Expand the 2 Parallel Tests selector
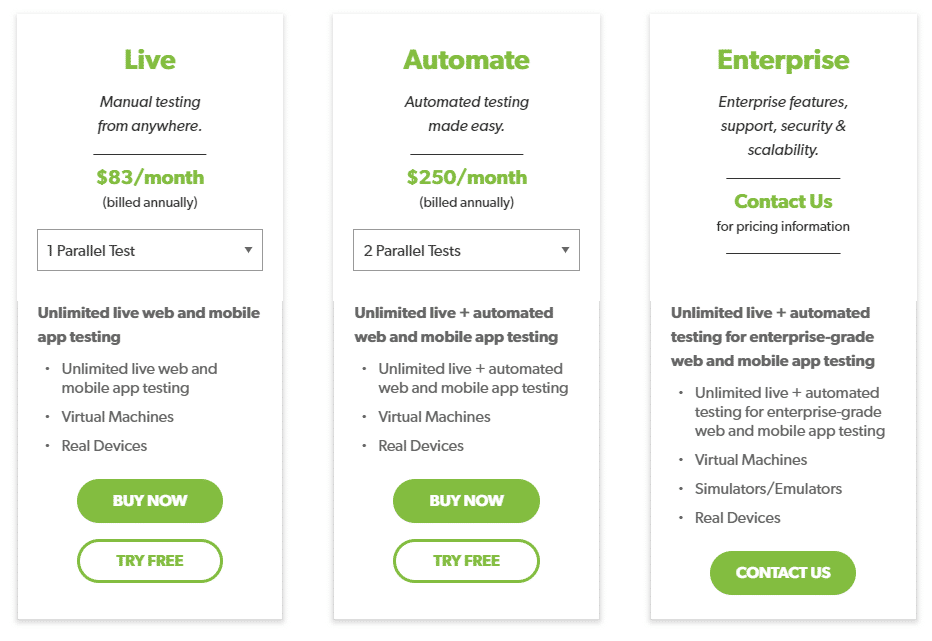The image size is (932, 641). pyautogui.click(x=466, y=249)
